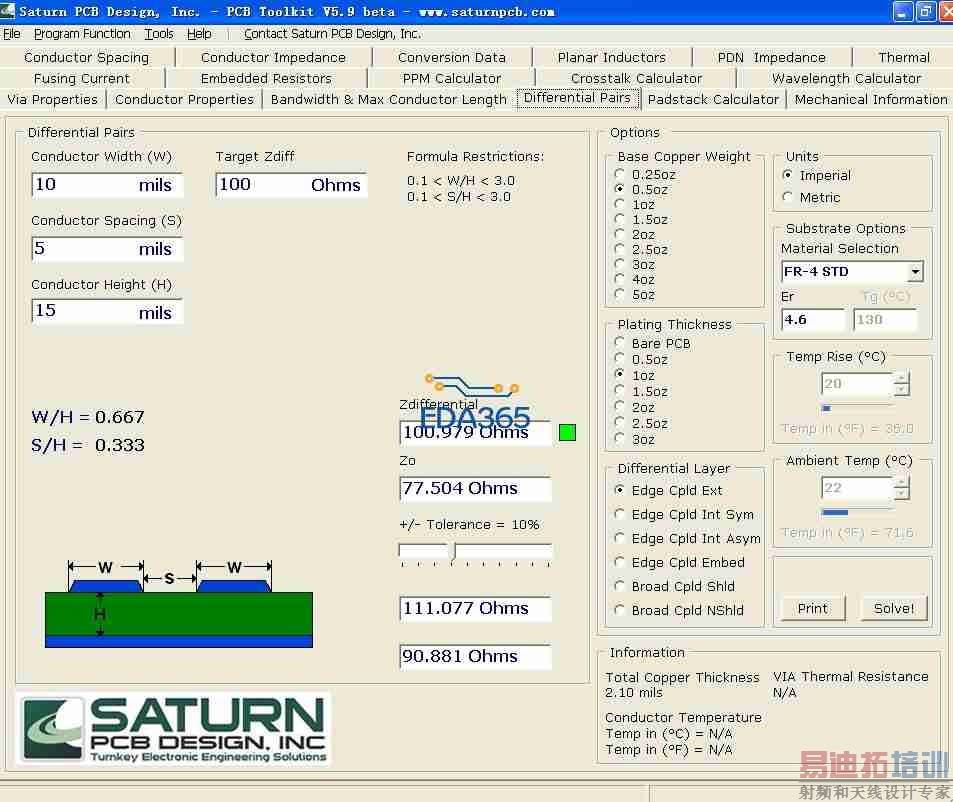Open the Padstack Calculator tab

tap(713, 99)
